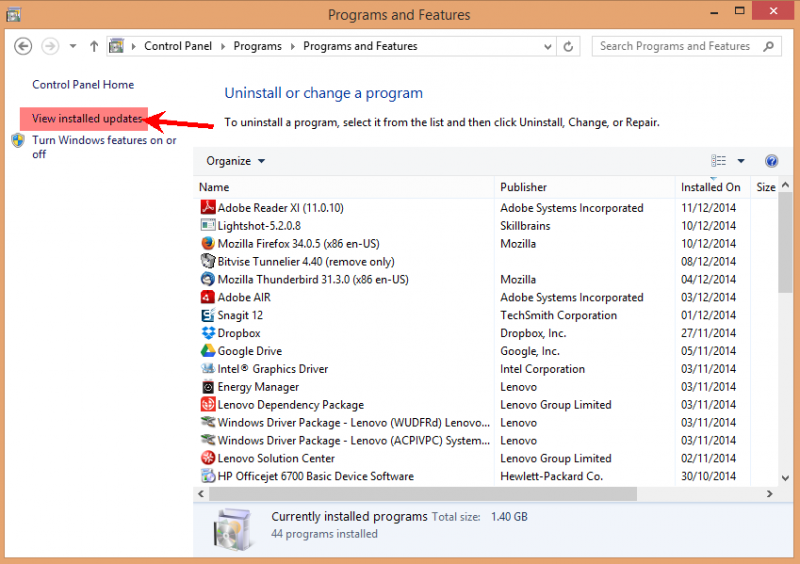Select the Adobe AIR icon
This screenshot has height=564, width=800.
(208, 297)
